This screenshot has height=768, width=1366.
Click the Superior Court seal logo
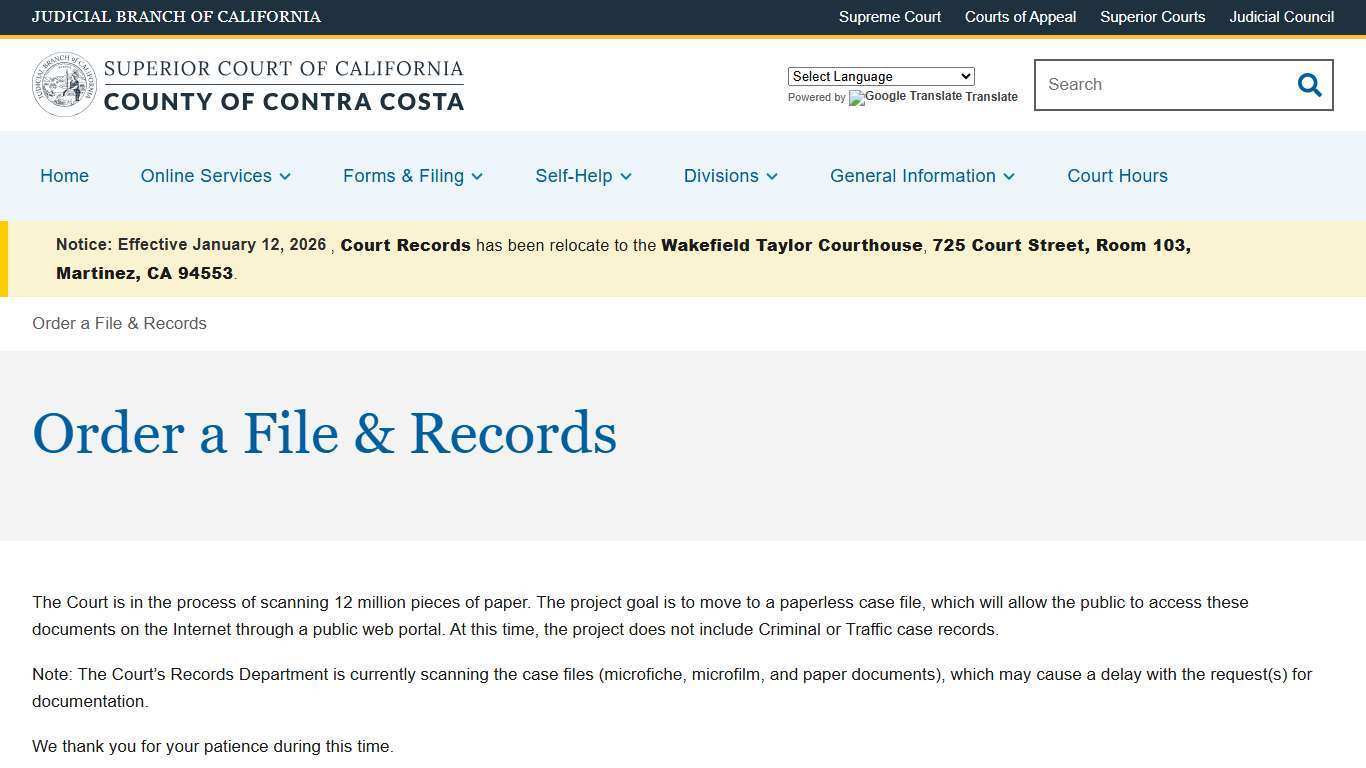[x=64, y=84]
